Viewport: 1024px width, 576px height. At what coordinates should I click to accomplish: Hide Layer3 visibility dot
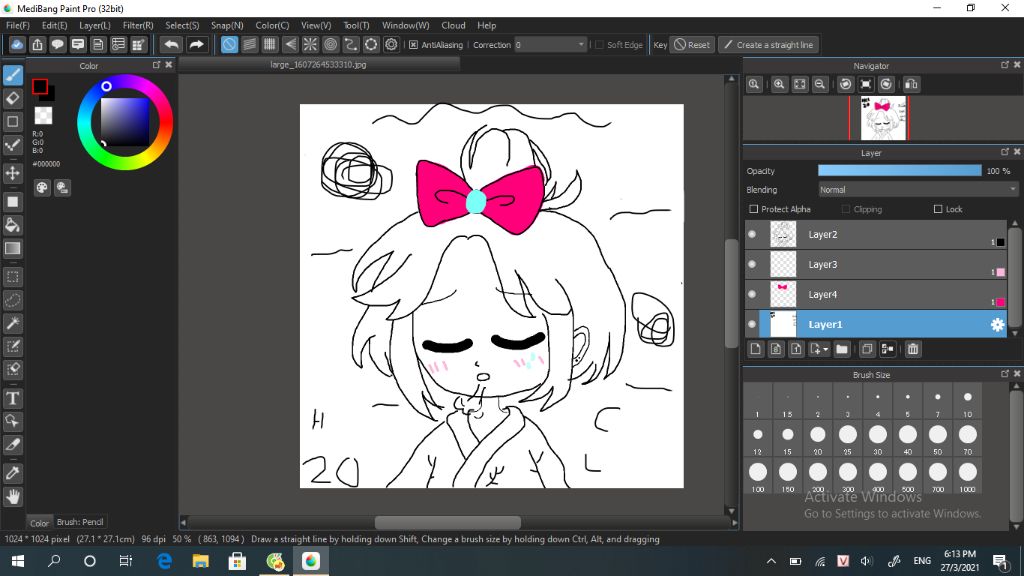click(x=752, y=264)
